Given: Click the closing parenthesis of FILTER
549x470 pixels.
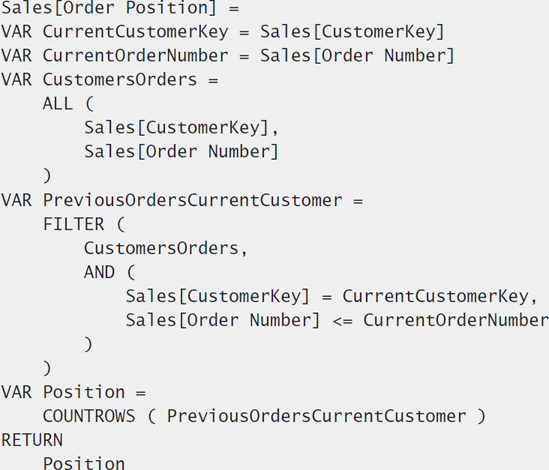Looking at the screenshot, I should coord(47,368).
